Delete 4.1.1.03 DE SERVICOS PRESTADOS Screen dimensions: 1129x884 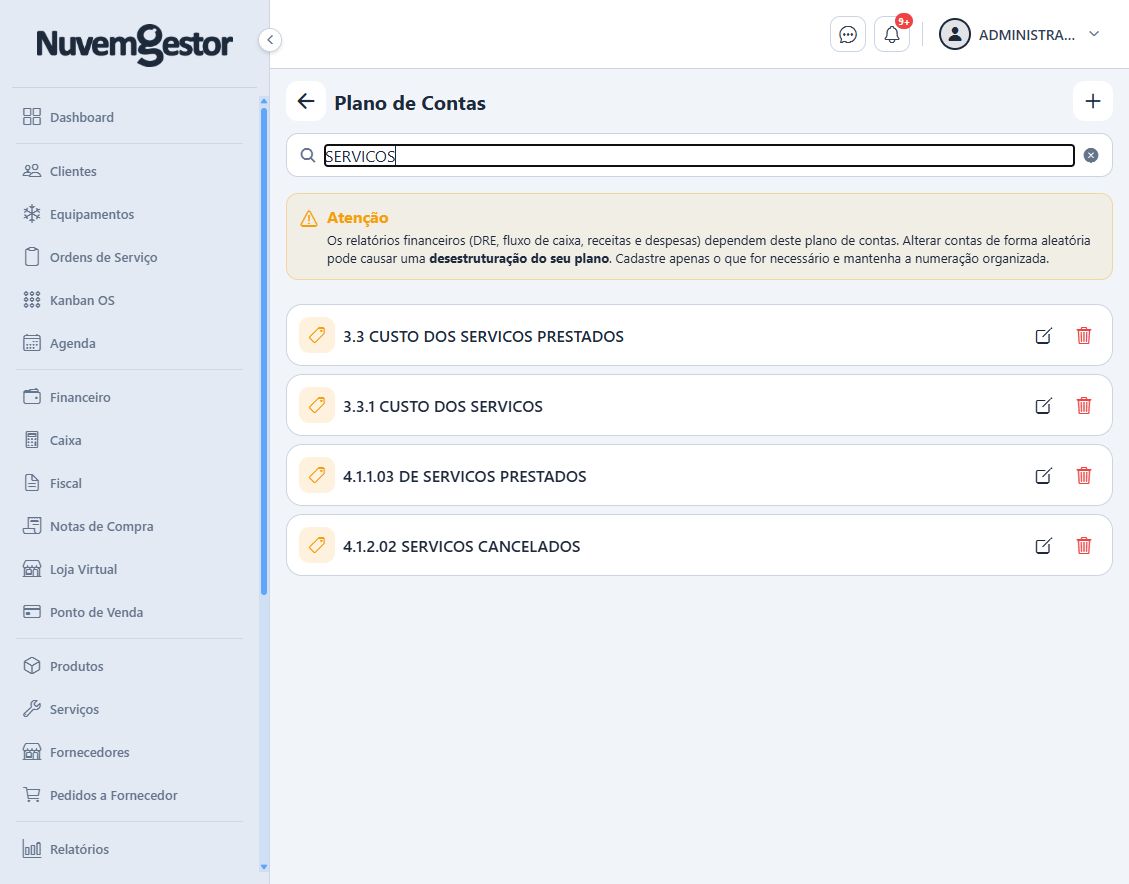click(x=1084, y=475)
